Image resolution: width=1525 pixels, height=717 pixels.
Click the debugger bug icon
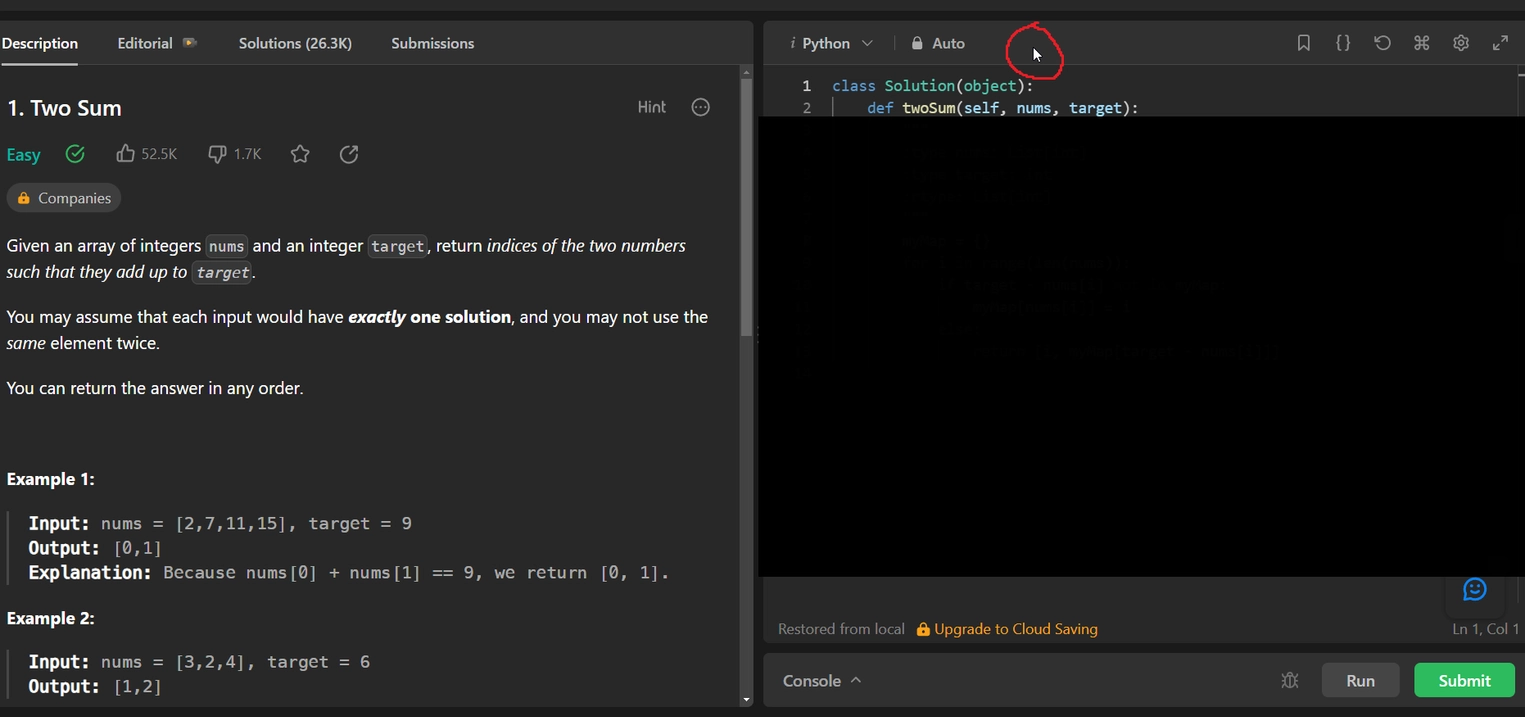1290,681
